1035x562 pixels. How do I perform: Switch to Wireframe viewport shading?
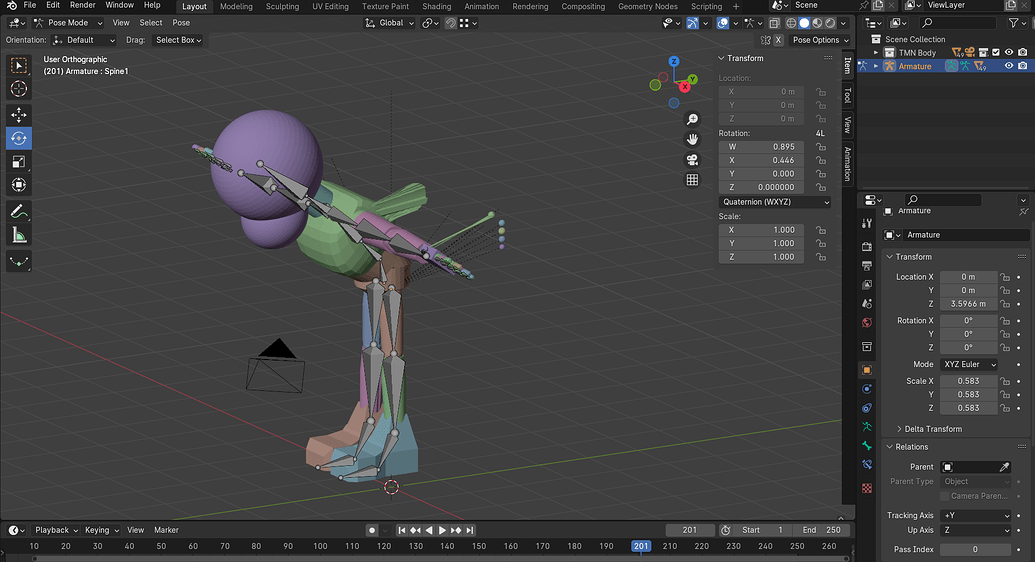point(791,23)
